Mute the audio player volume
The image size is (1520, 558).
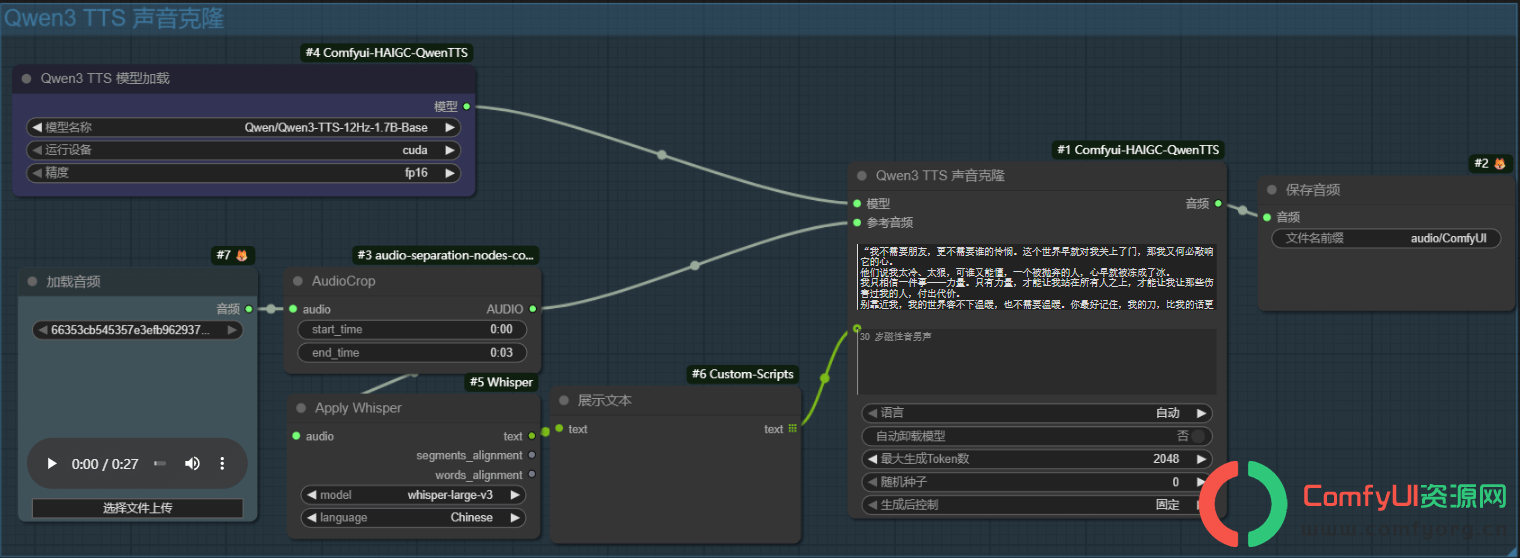coord(192,464)
